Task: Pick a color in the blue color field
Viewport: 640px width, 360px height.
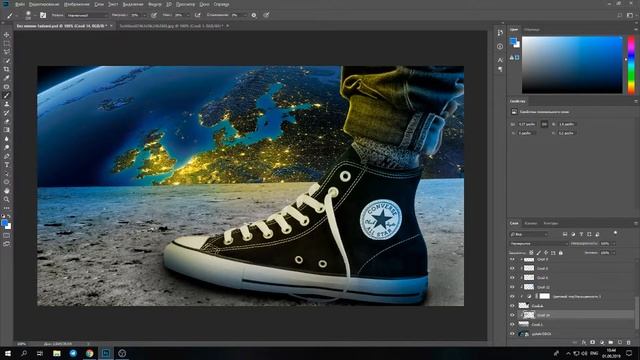Action: (572, 65)
